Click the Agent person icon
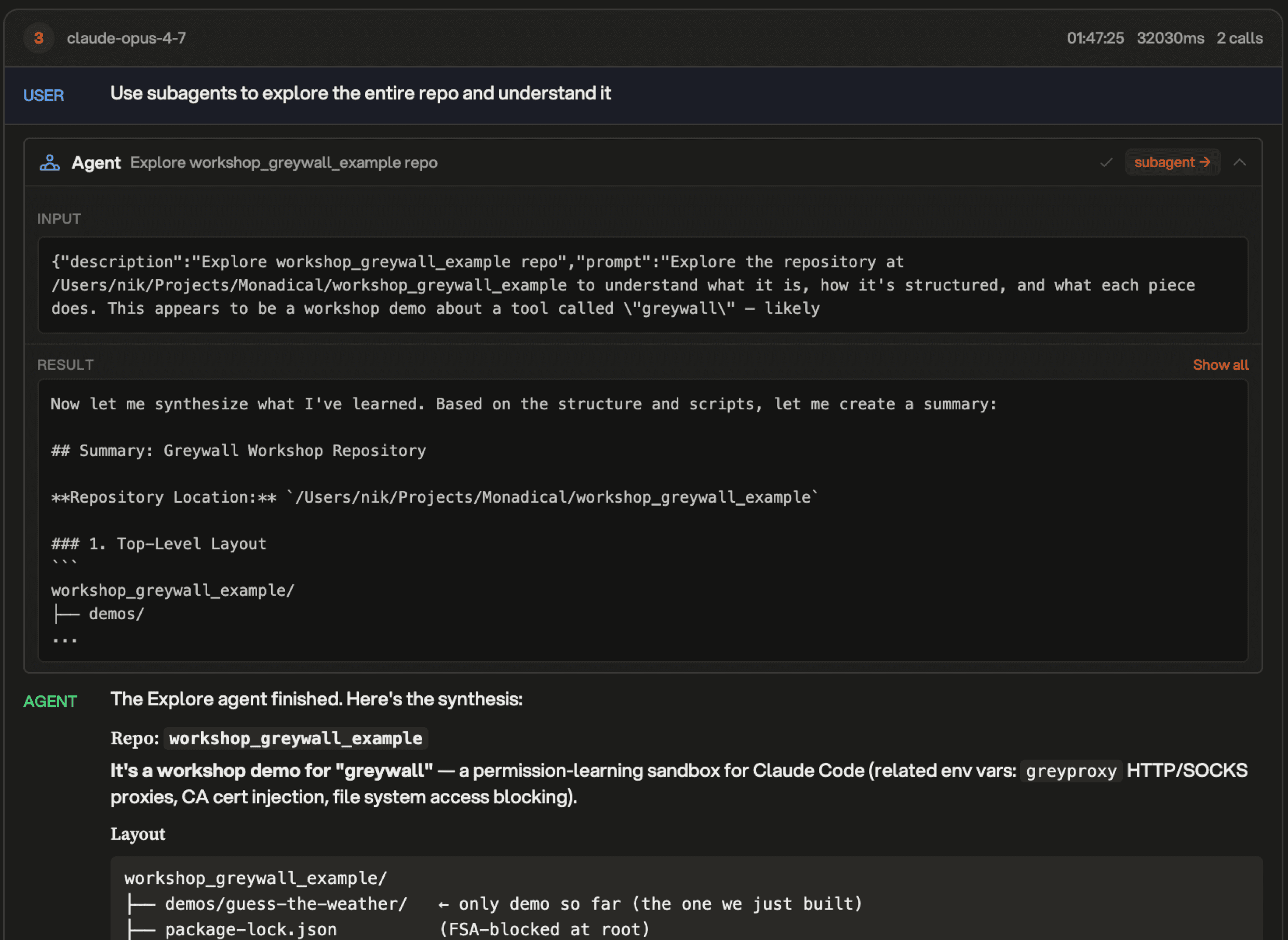 point(49,163)
